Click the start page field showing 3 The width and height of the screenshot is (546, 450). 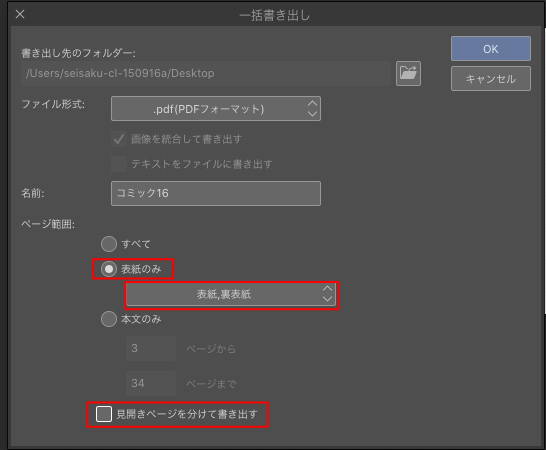click(x=151, y=348)
